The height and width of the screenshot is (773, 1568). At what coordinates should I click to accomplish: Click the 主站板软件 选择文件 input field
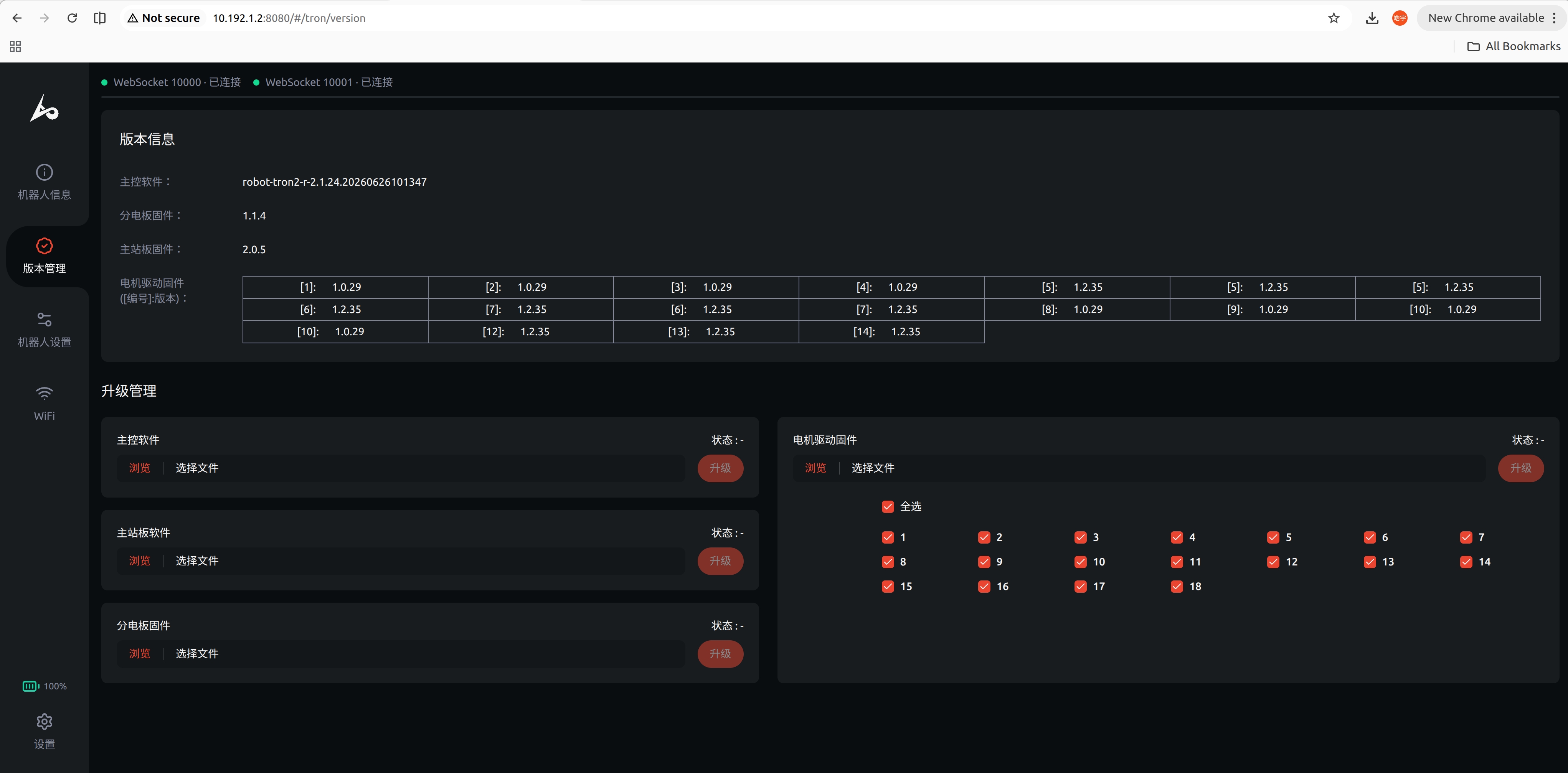pos(401,560)
